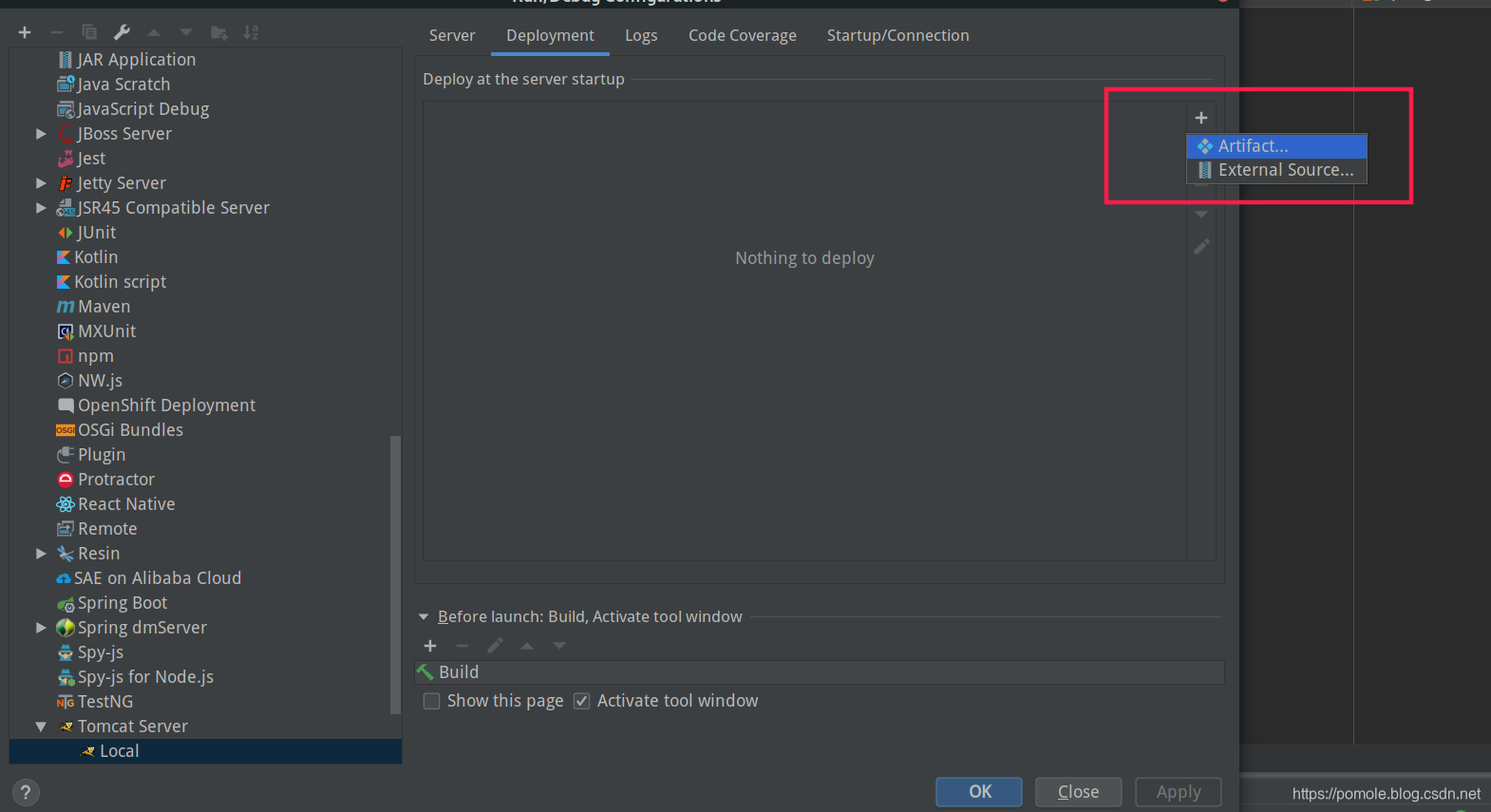Expand Jetty Server node
Screen dimensions: 1491x812
point(41,183)
